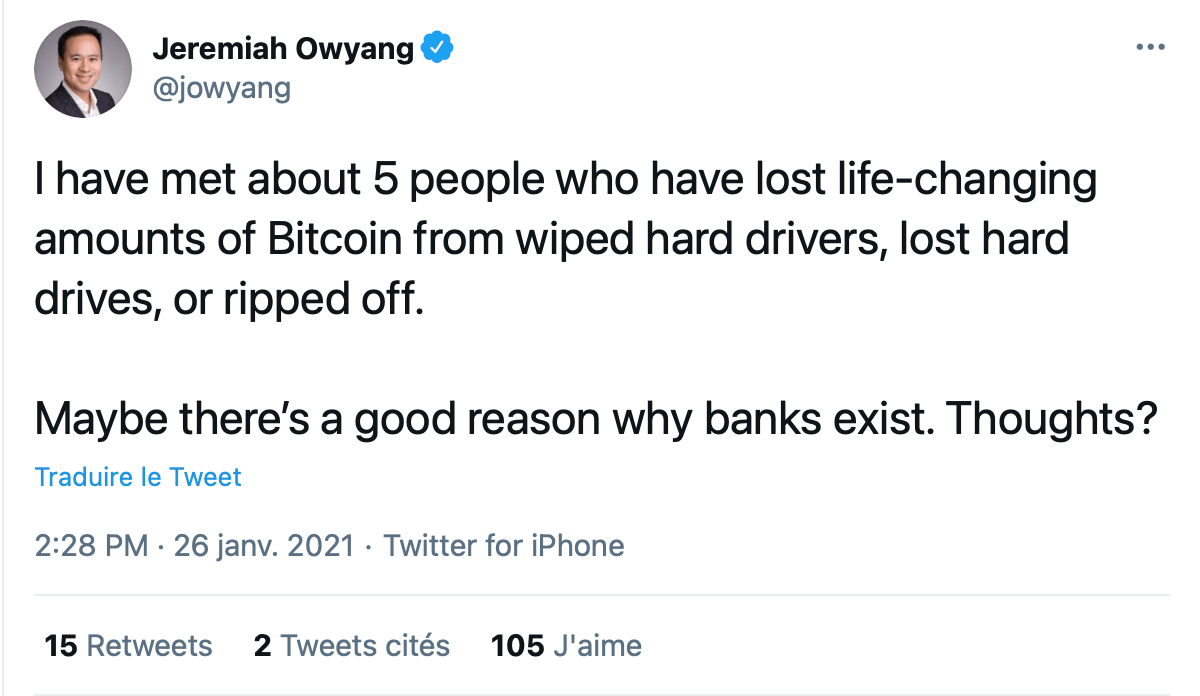Visit the @jowyang handle link
This screenshot has width=1200, height=696.
pyautogui.click(x=221, y=88)
